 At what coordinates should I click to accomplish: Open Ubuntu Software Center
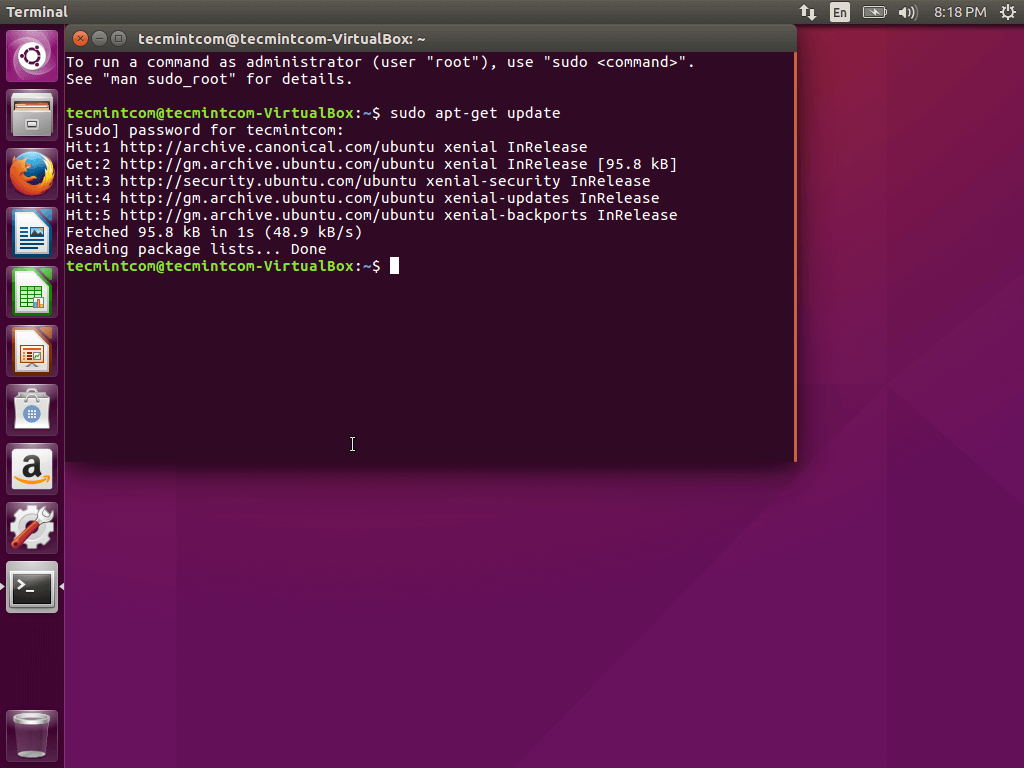[31, 410]
